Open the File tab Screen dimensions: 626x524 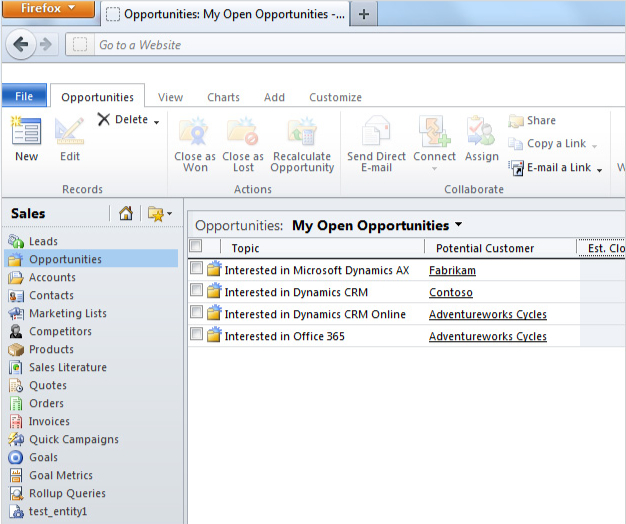point(24,96)
